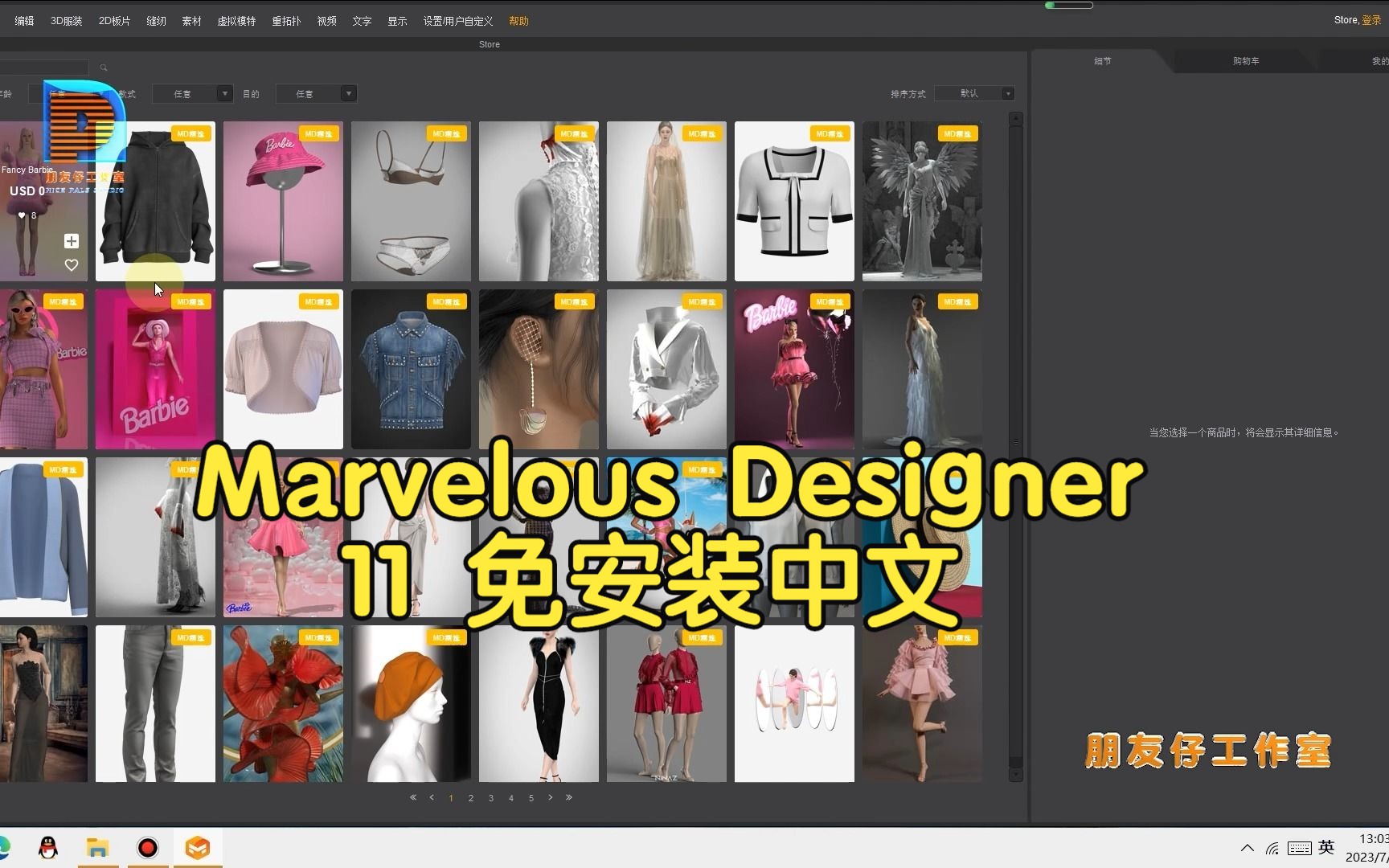Open the 文字 menu
This screenshot has width=1389, height=868.
click(x=362, y=21)
